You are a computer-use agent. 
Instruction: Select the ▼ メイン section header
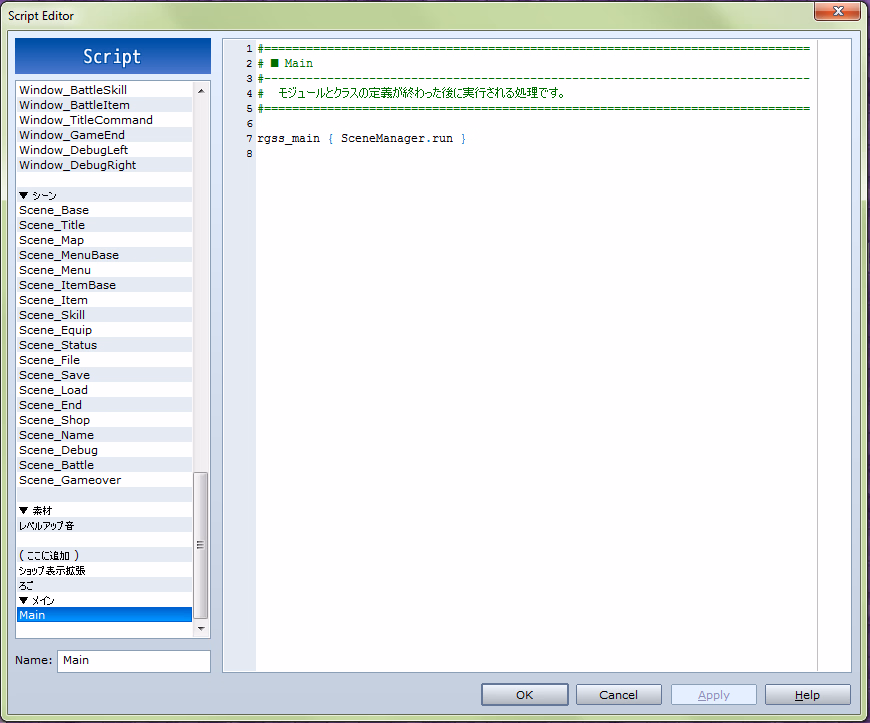click(x=37, y=600)
